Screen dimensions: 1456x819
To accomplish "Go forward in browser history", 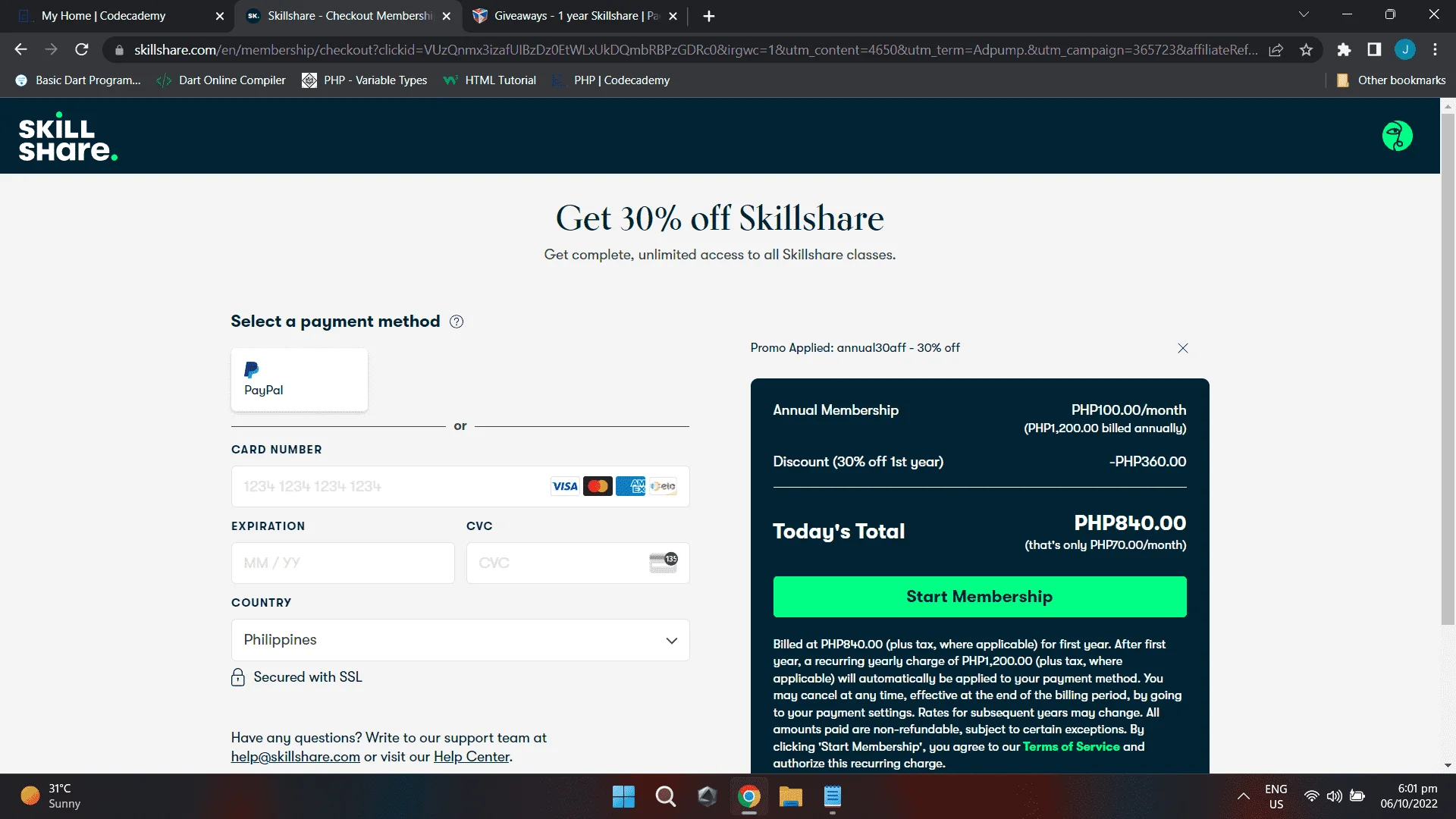I will coord(51,49).
